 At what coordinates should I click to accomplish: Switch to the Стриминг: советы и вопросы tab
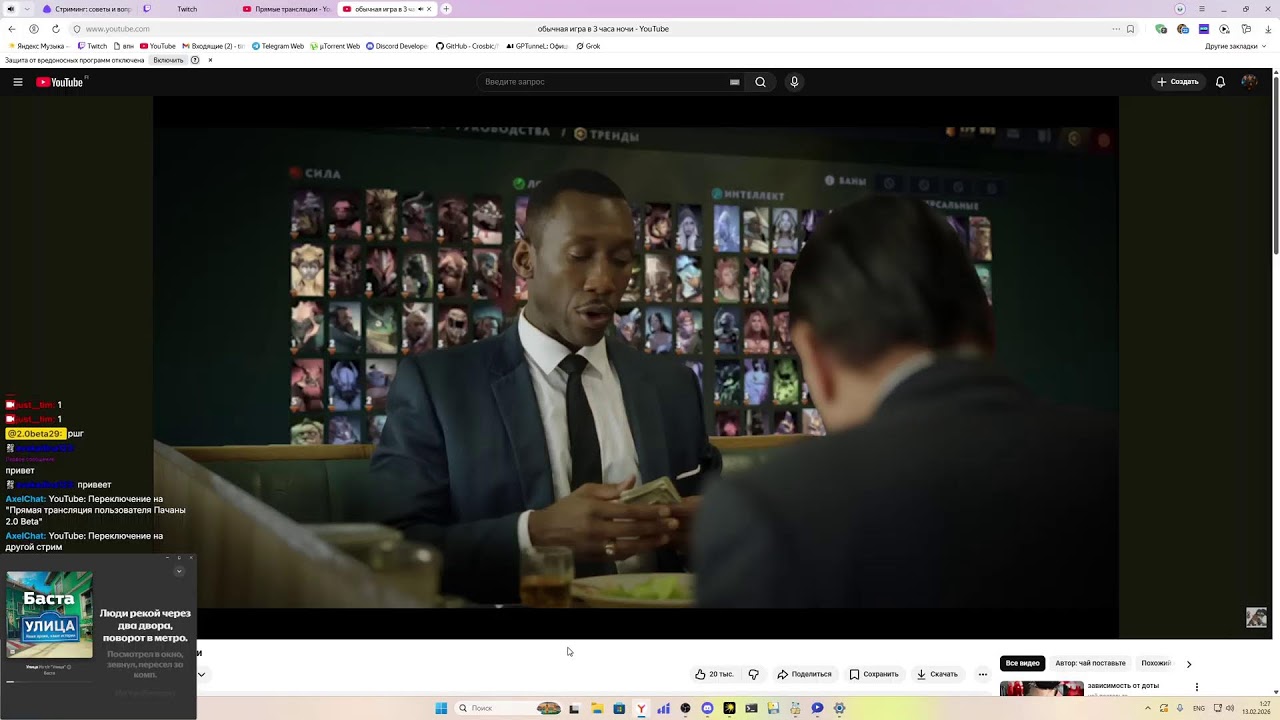86,9
